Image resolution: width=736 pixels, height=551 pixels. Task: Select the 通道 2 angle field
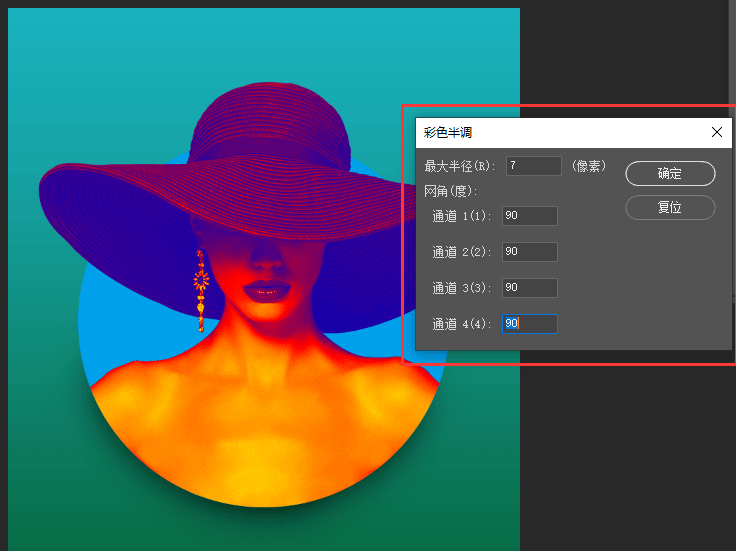click(530, 252)
